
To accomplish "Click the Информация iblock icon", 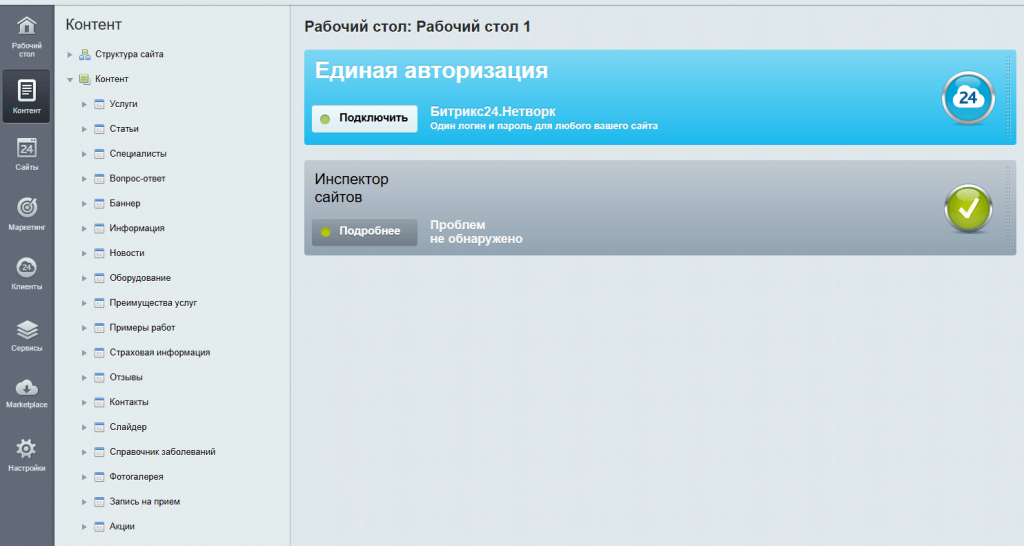I will (99, 228).
